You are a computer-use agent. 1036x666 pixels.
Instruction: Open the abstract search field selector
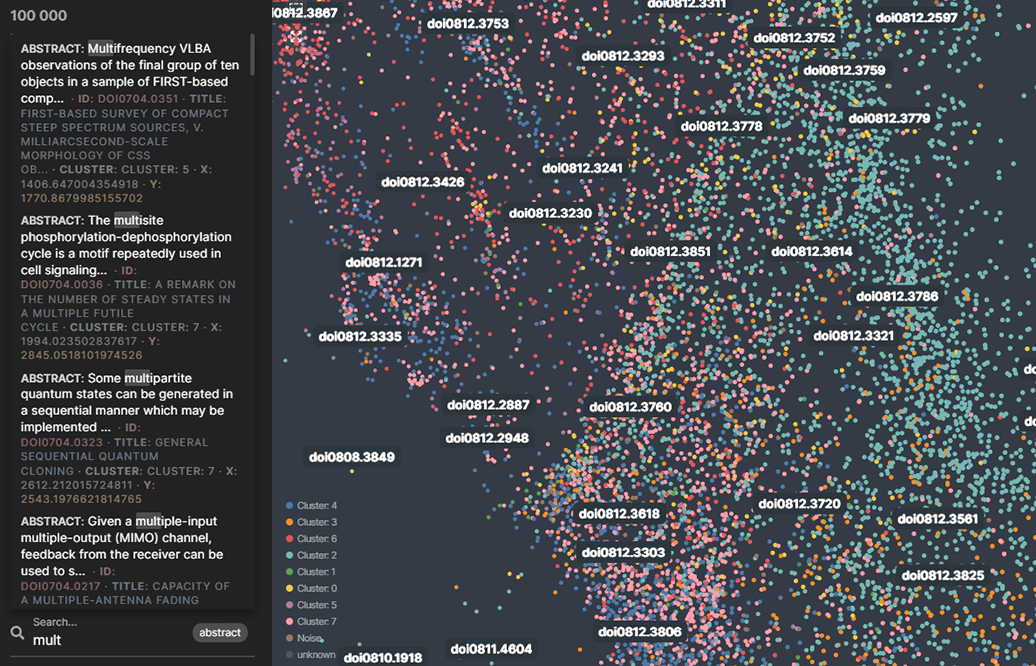click(x=219, y=632)
